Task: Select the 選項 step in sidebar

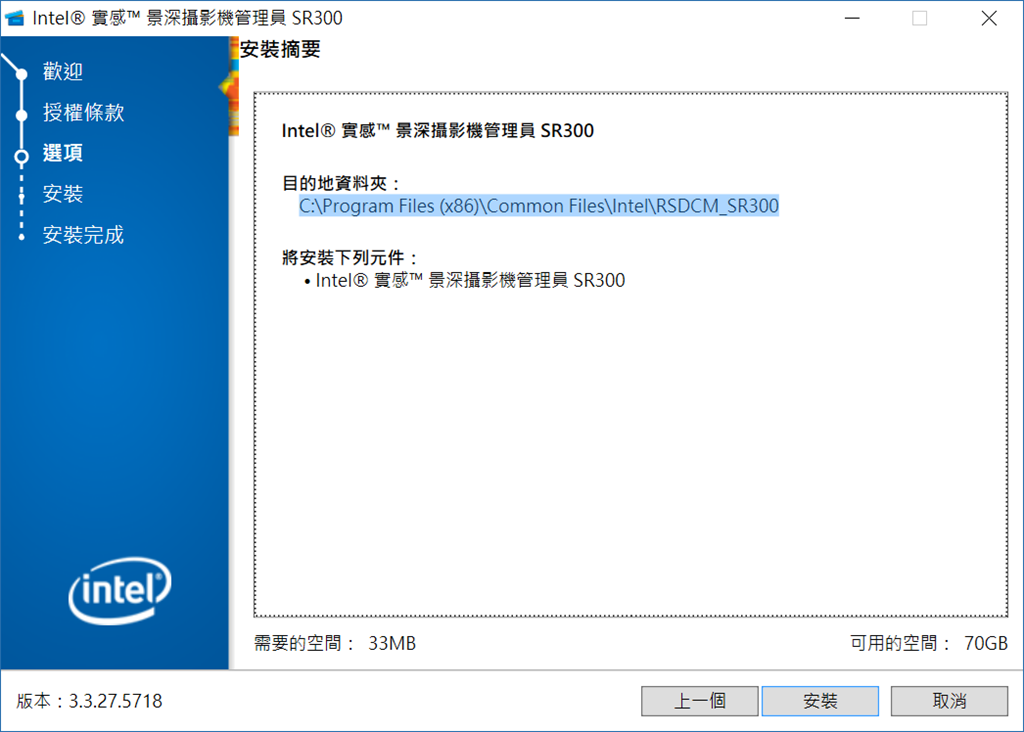Action: pyautogui.click(x=63, y=153)
